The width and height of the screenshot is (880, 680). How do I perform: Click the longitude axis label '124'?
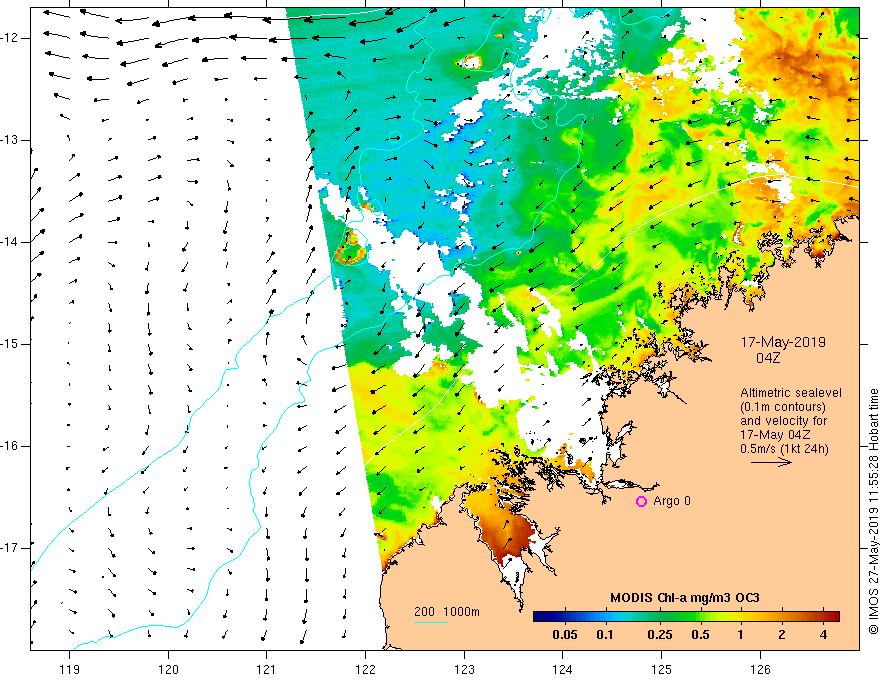click(562, 669)
